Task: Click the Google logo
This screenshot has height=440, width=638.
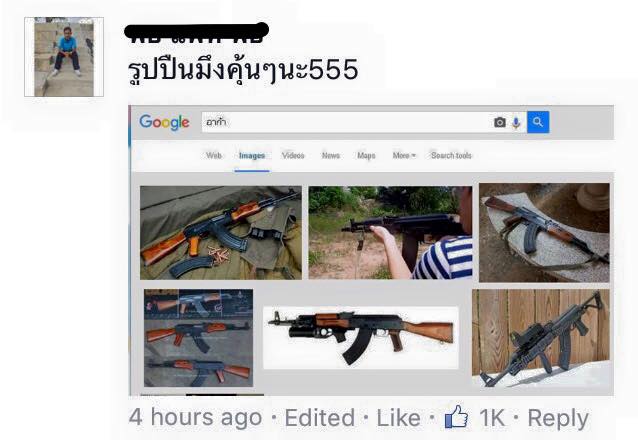Action: 164,122
